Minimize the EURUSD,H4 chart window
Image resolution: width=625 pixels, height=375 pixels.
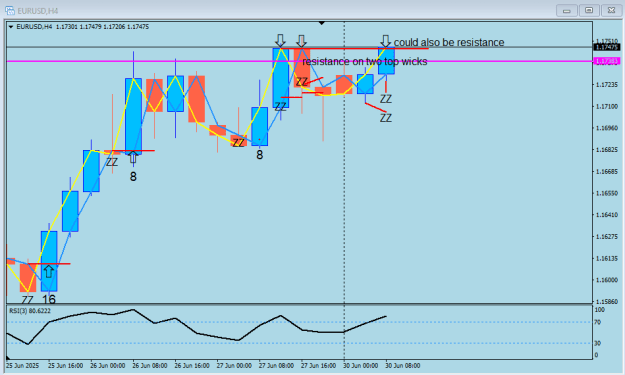566,10
